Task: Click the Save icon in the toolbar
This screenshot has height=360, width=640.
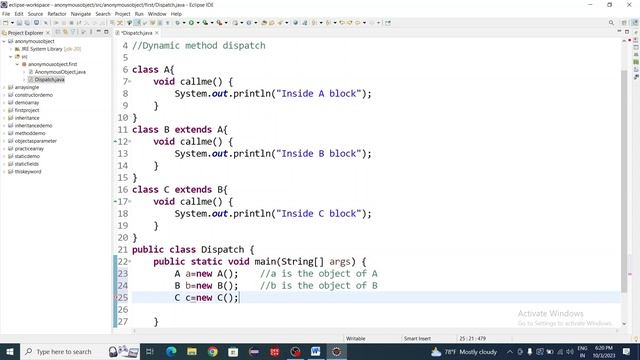Action: point(19,23)
